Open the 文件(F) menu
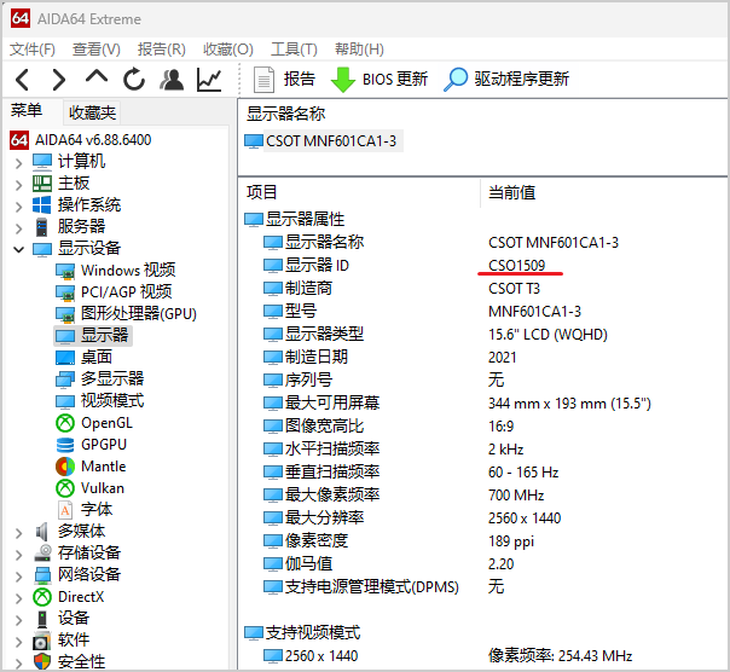Image resolution: width=730 pixels, height=672 pixels. (x=32, y=49)
